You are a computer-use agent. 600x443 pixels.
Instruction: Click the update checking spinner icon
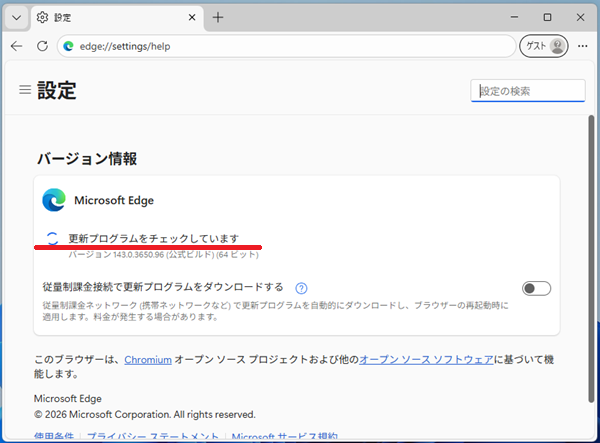53,238
